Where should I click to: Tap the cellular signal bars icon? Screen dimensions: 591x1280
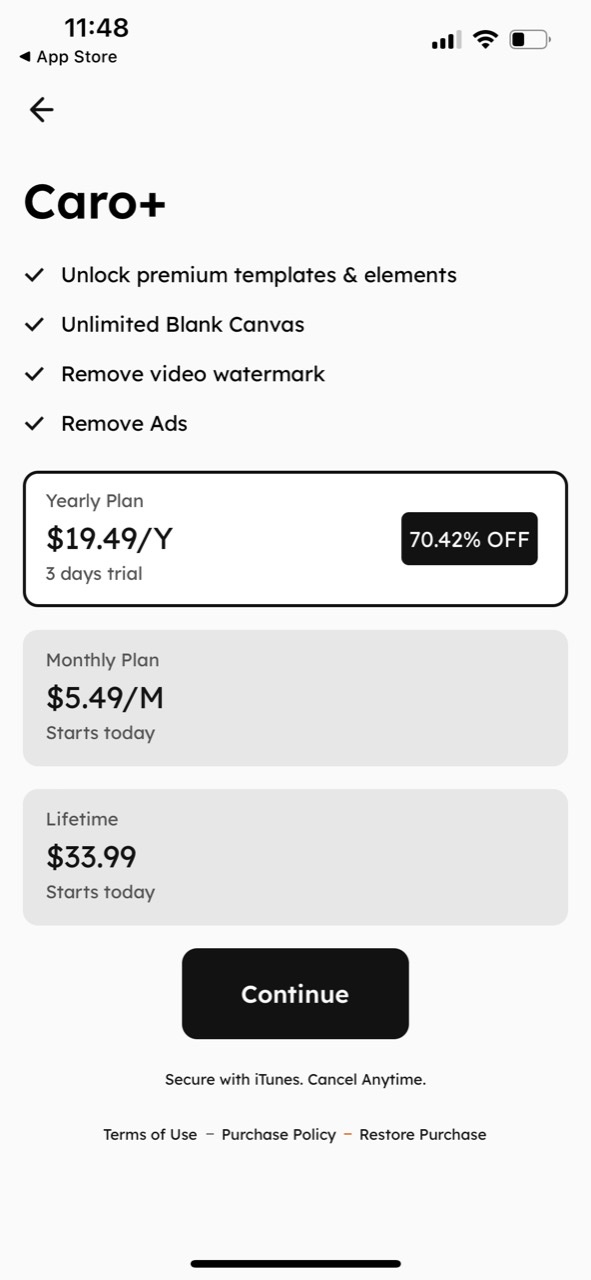click(446, 40)
